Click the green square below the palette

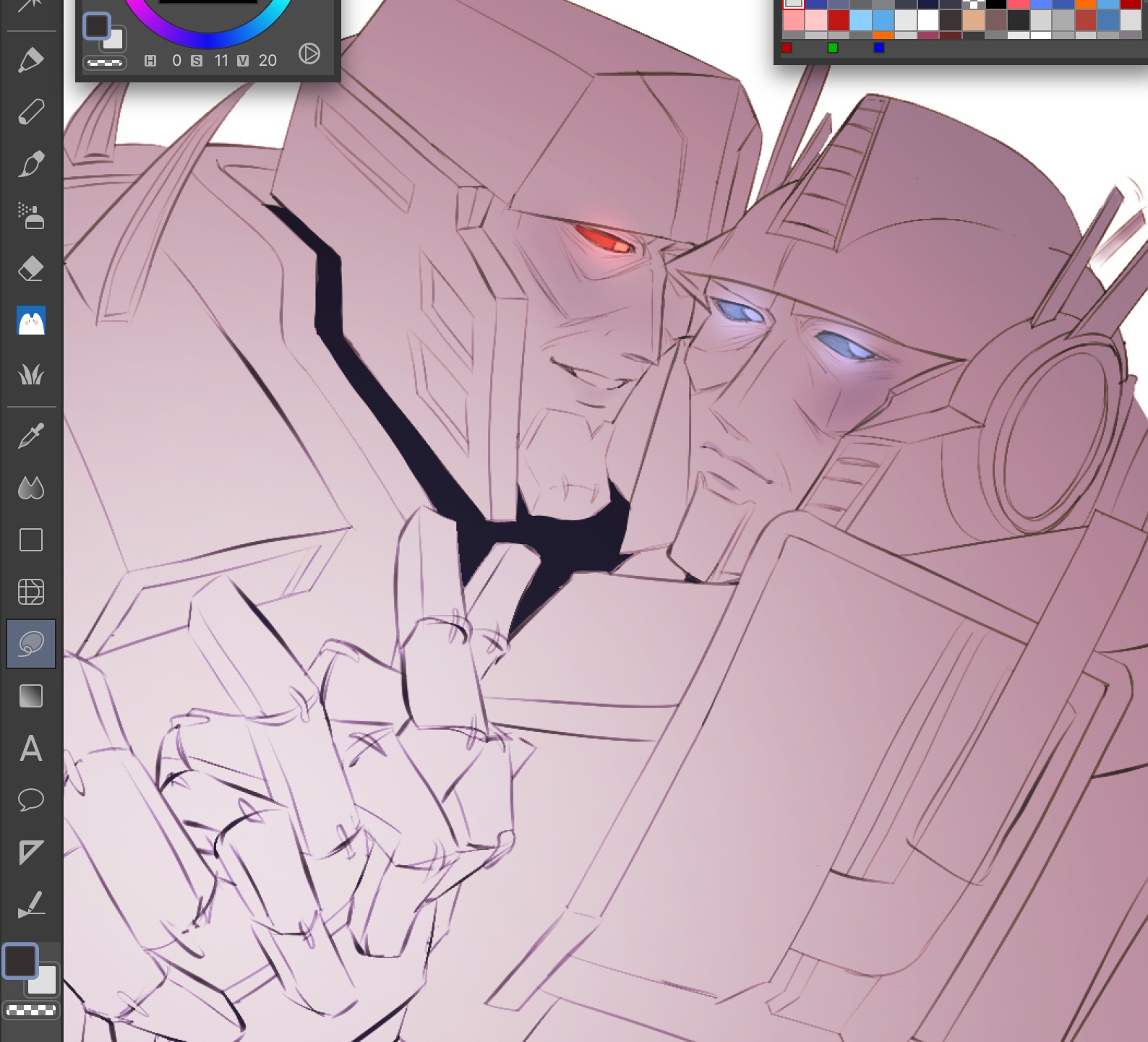(x=833, y=48)
